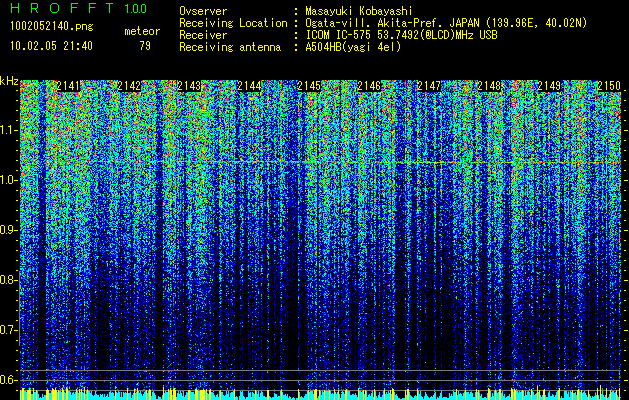Click the observer name Masayuki Kobayashi
This screenshot has width=629, height=400.
pos(359,11)
